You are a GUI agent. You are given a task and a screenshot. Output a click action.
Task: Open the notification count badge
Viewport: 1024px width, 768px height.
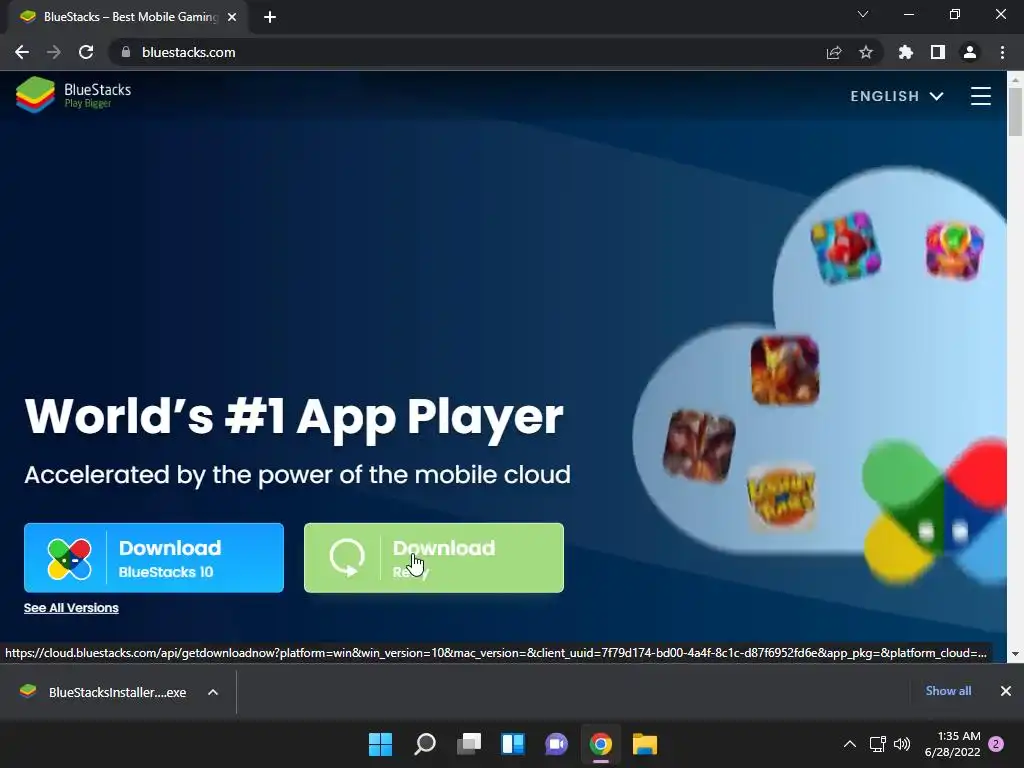pyautogui.click(x=996, y=744)
